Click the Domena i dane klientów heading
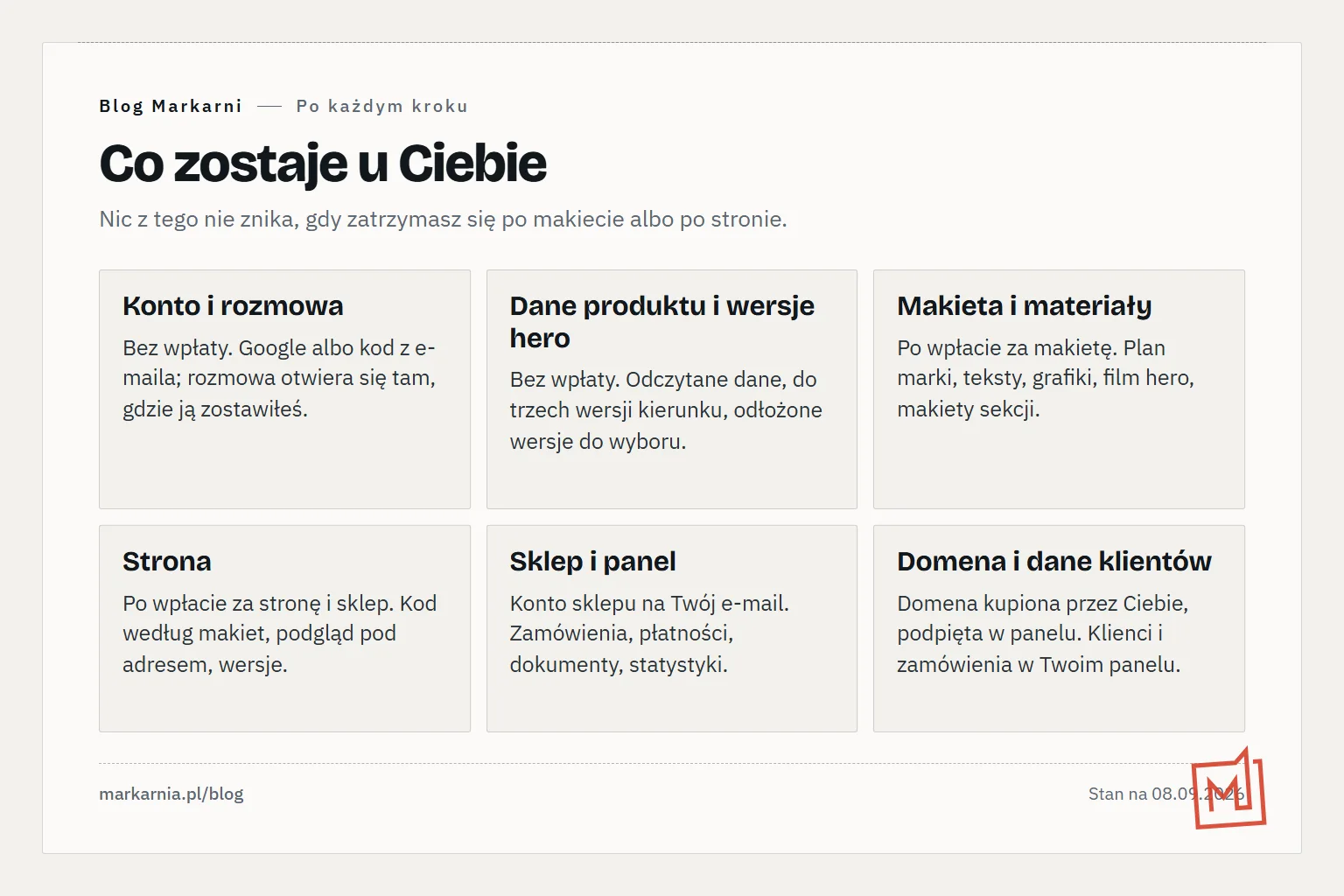 tap(1054, 561)
